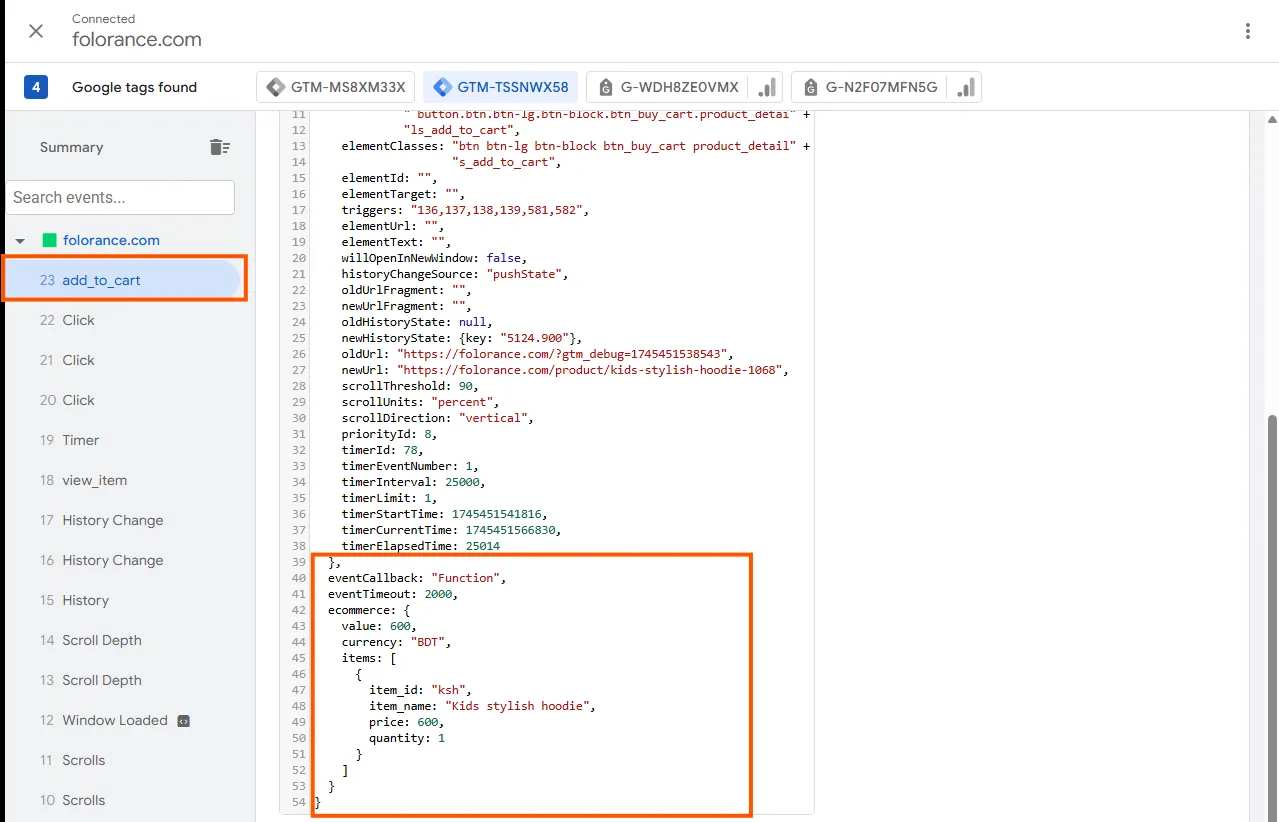The image size is (1279, 822).
Task: Click the green square icon beside folorance.com
Action: pyautogui.click(x=49, y=240)
